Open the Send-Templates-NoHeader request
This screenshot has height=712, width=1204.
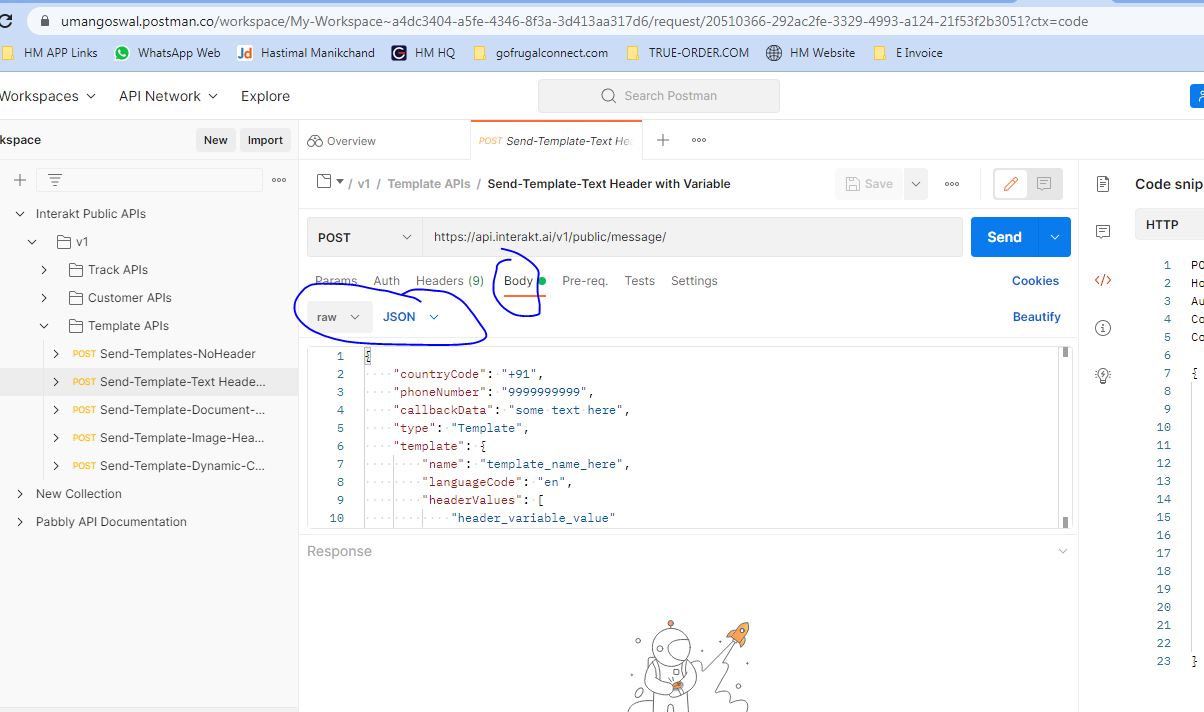click(164, 354)
